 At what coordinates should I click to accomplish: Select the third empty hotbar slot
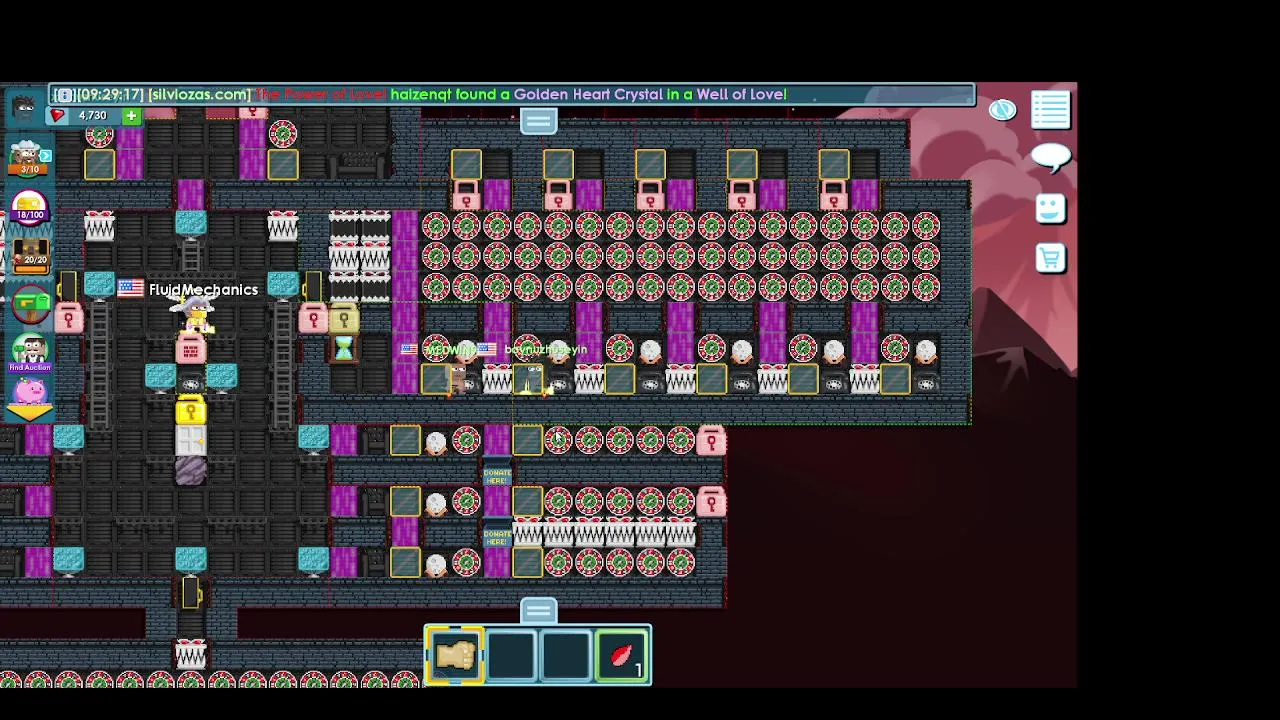tap(567, 656)
